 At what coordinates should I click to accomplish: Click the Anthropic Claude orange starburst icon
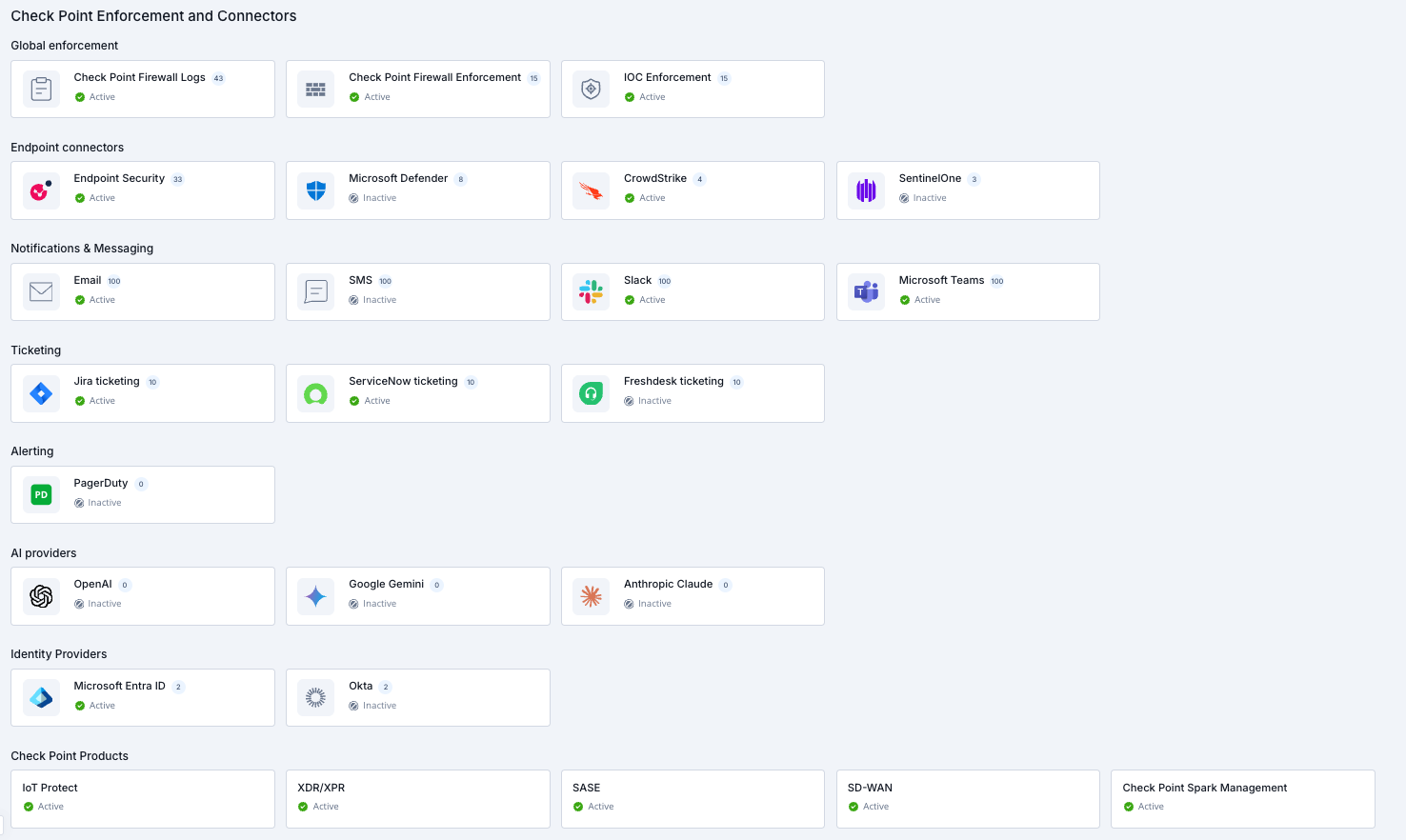point(592,596)
